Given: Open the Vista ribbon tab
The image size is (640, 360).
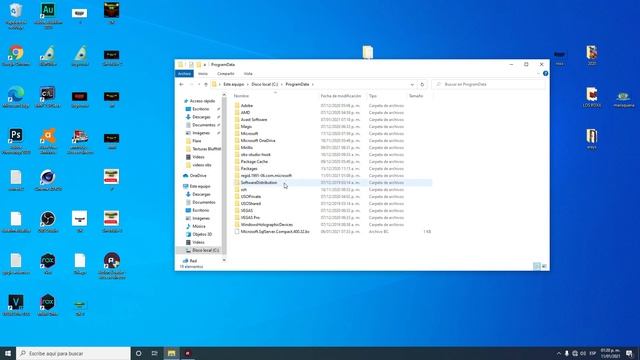Looking at the screenshot, I should 248,74.
